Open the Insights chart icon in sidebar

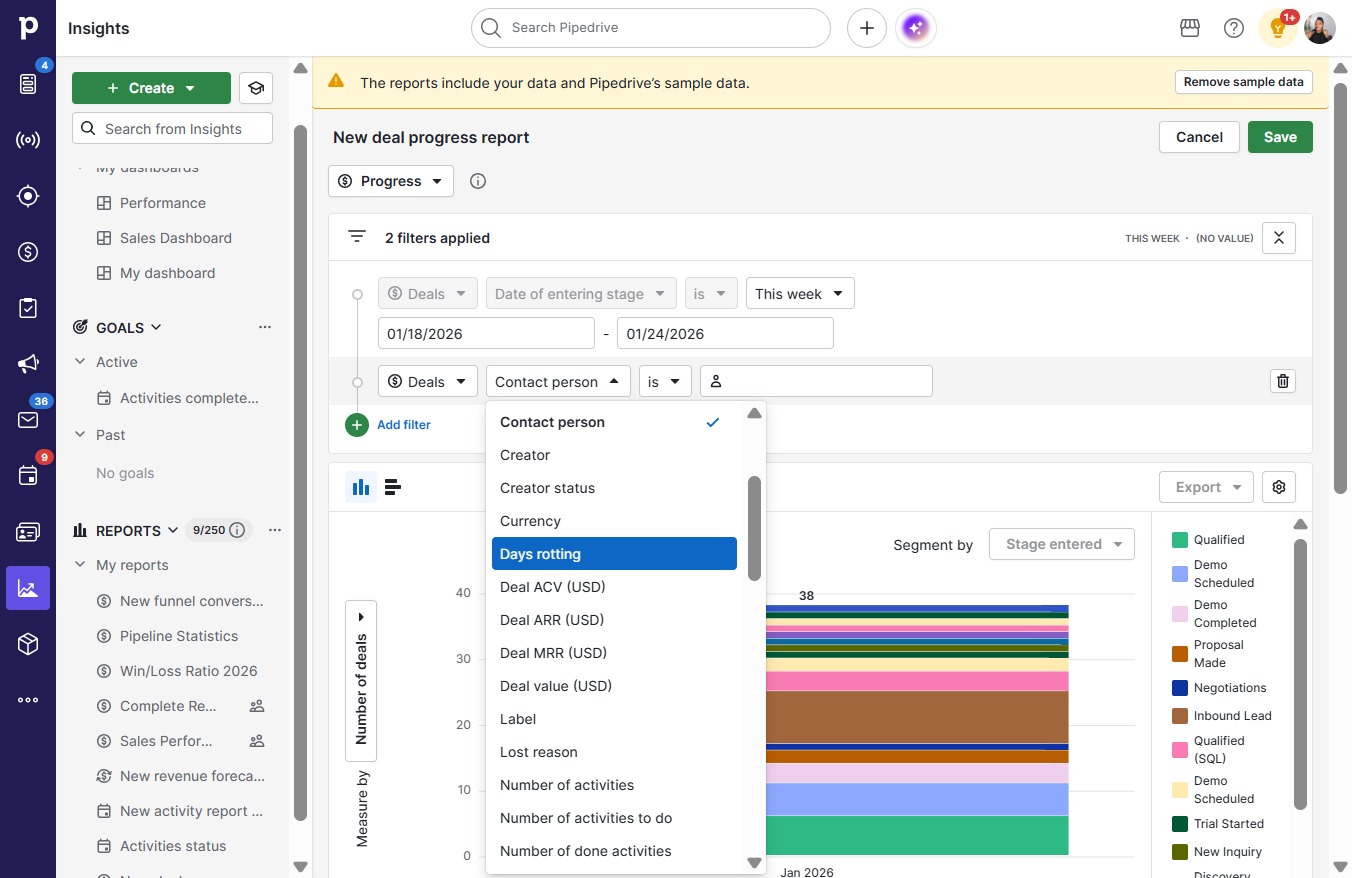tap(28, 588)
